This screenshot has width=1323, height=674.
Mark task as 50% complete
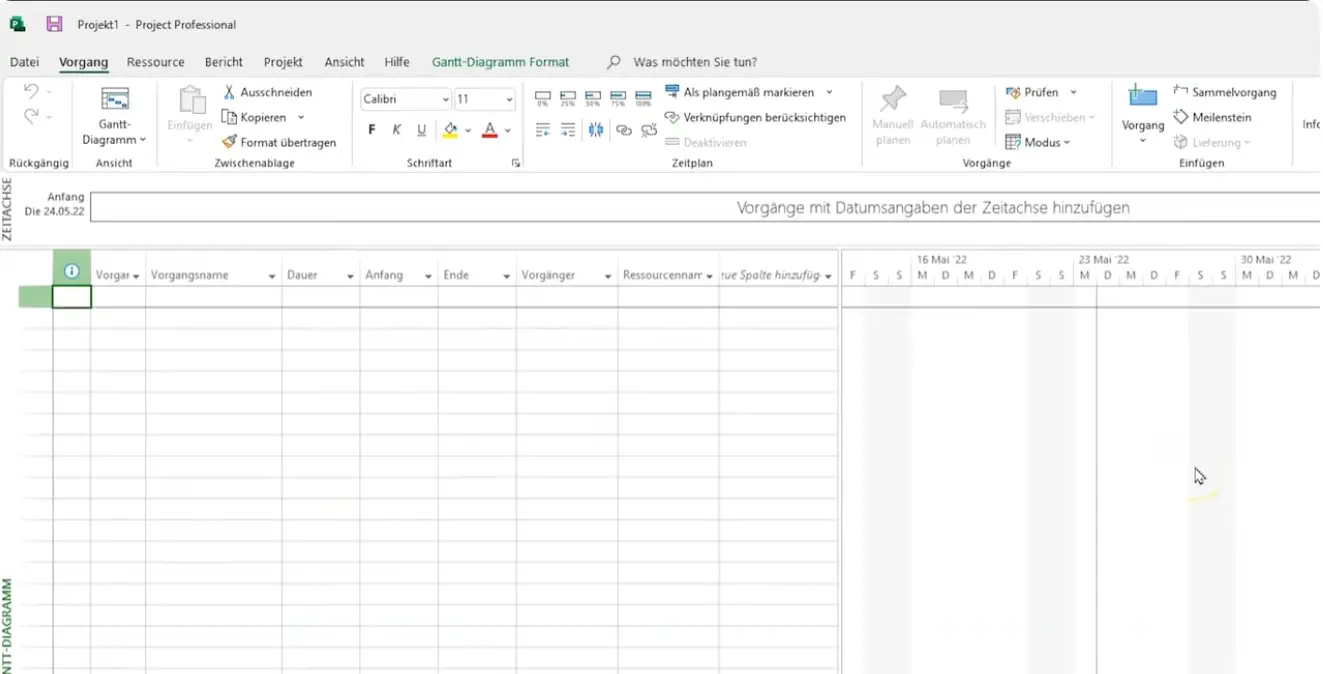click(x=594, y=98)
